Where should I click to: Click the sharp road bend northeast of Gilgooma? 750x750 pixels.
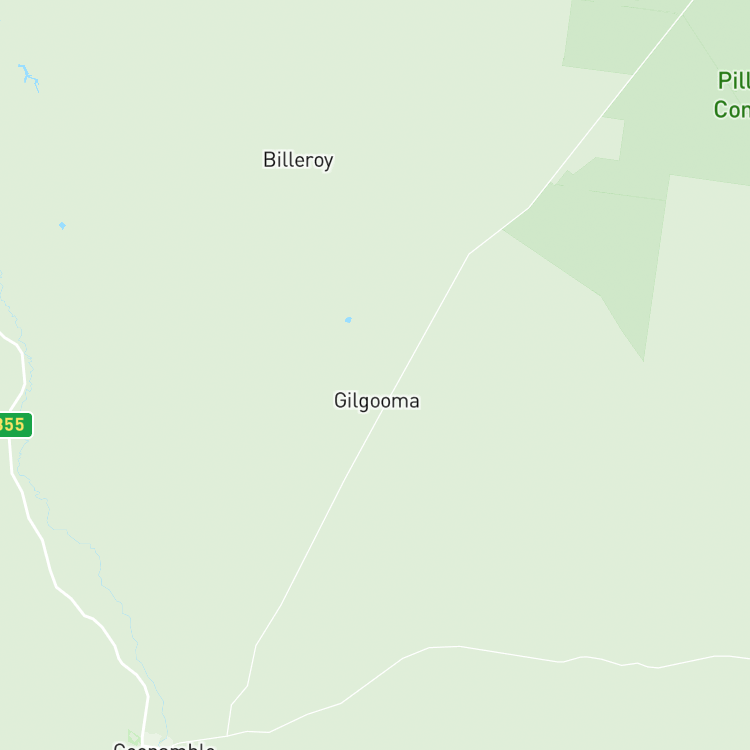[x=469, y=254]
